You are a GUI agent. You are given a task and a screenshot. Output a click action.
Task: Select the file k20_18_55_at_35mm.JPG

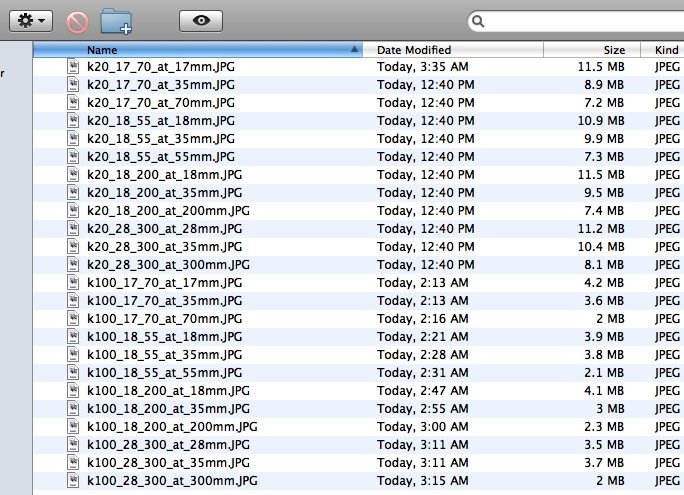click(161, 138)
